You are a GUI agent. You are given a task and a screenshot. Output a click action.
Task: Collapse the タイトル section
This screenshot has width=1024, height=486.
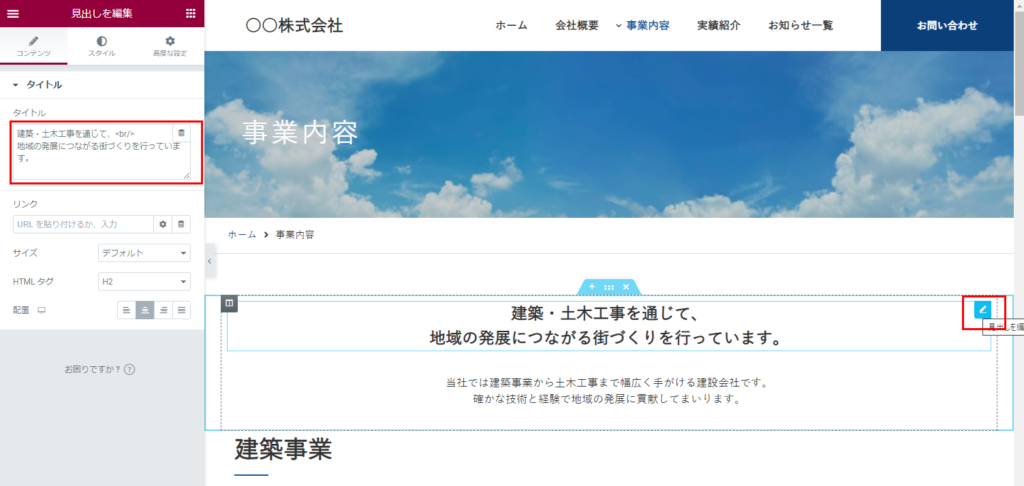(16, 85)
